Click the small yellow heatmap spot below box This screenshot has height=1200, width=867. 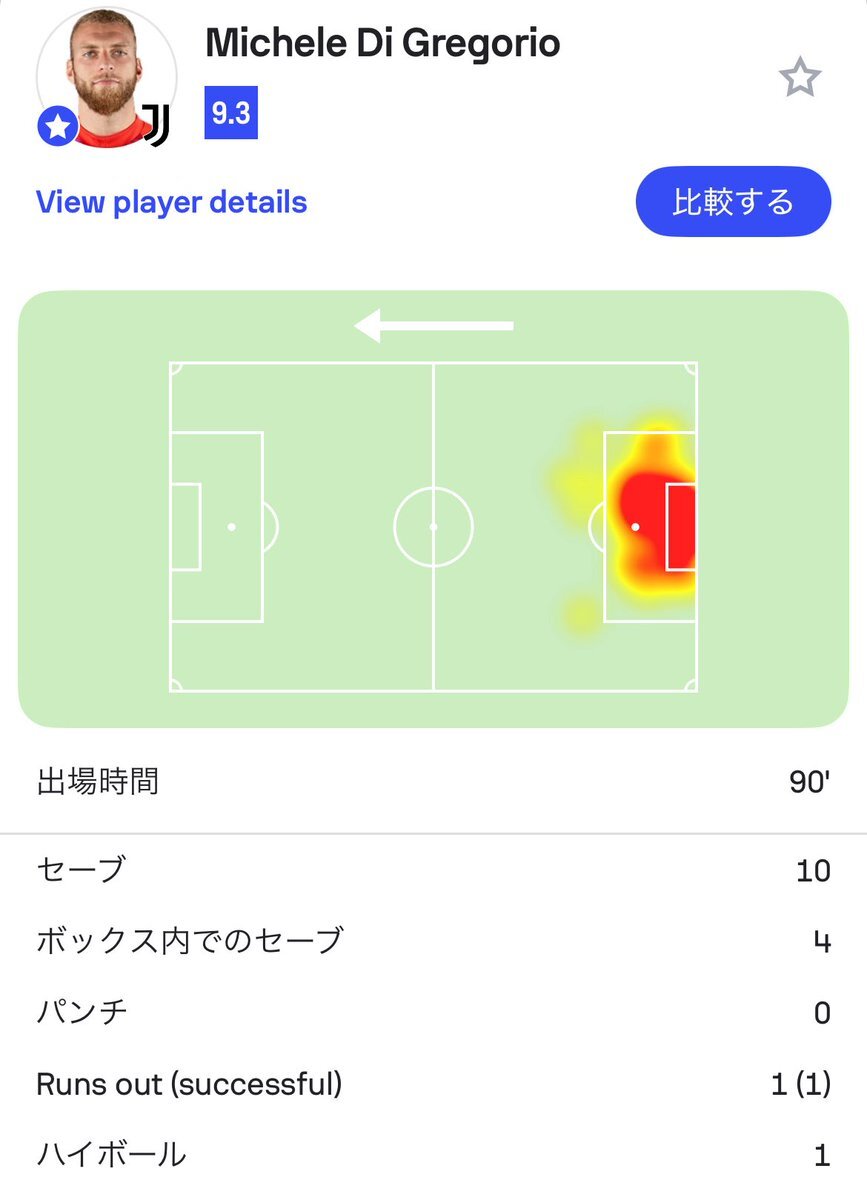[579, 613]
